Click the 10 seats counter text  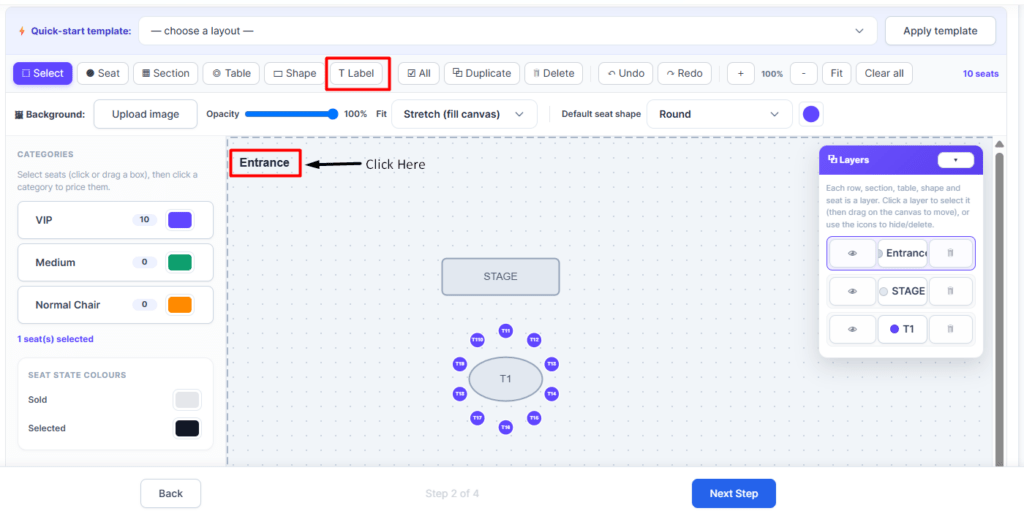tap(980, 74)
